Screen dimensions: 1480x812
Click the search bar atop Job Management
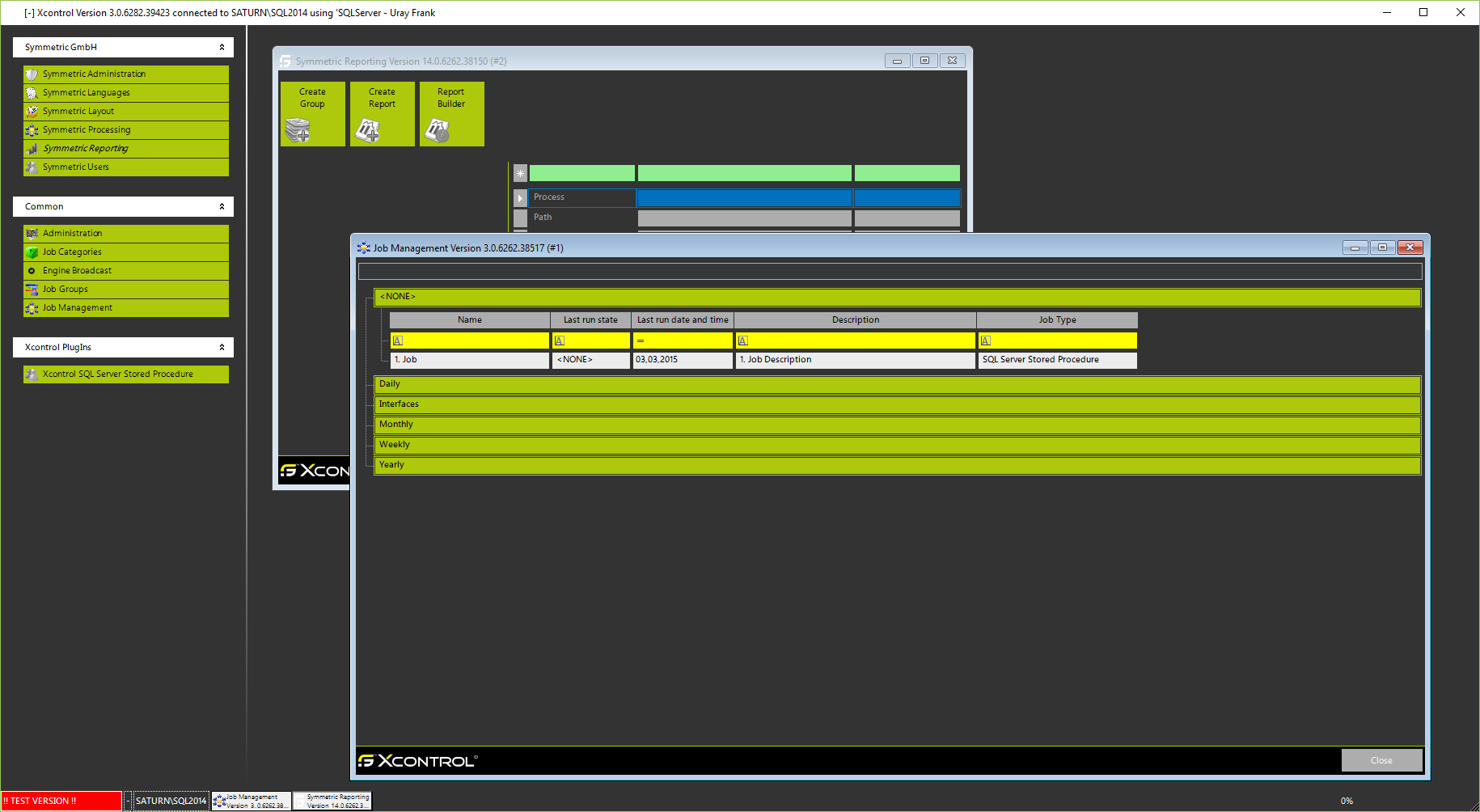tap(890, 271)
